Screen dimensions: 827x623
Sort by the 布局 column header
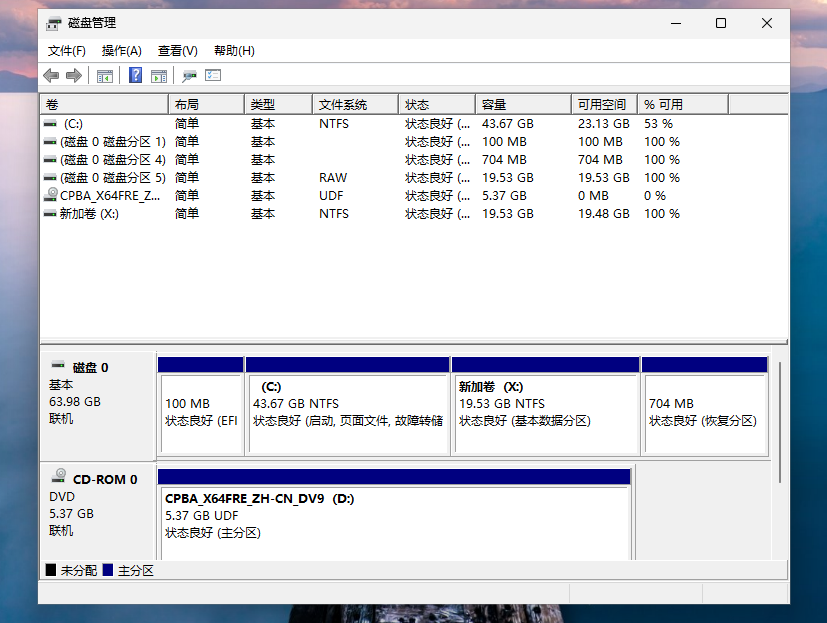206,104
